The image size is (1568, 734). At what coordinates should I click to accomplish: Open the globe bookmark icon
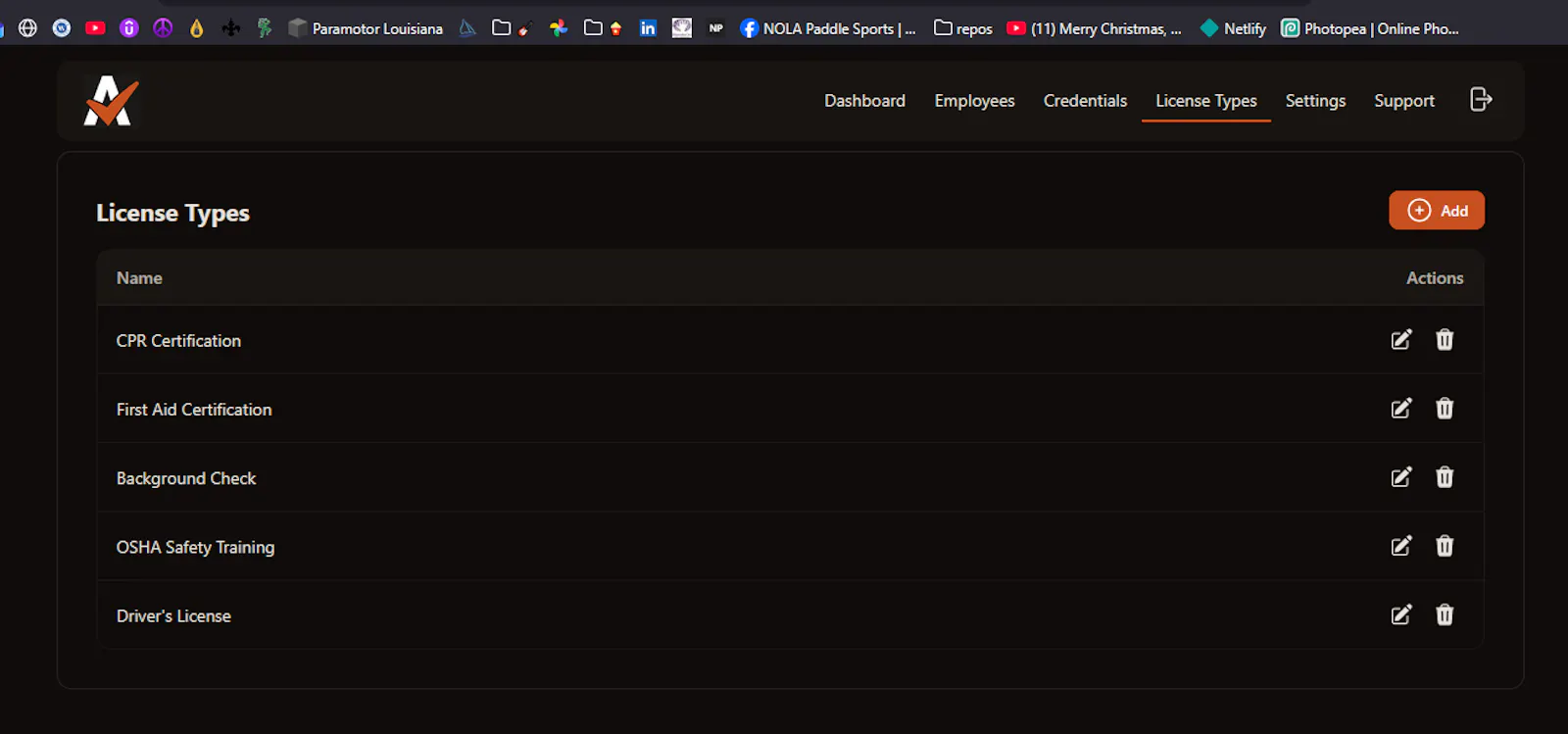coord(28,28)
